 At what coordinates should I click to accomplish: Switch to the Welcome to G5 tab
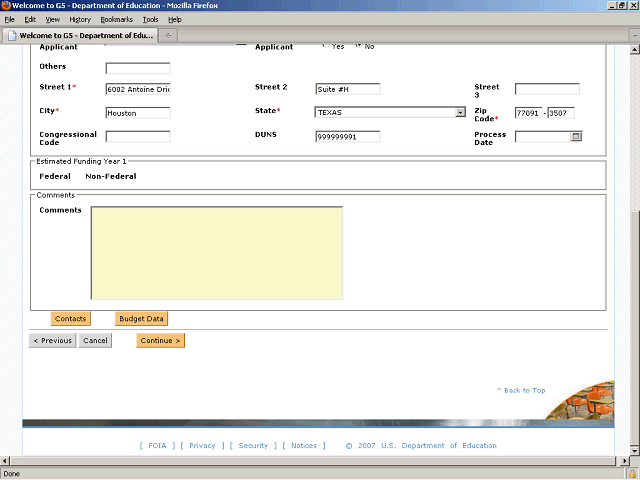click(x=80, y=36)
